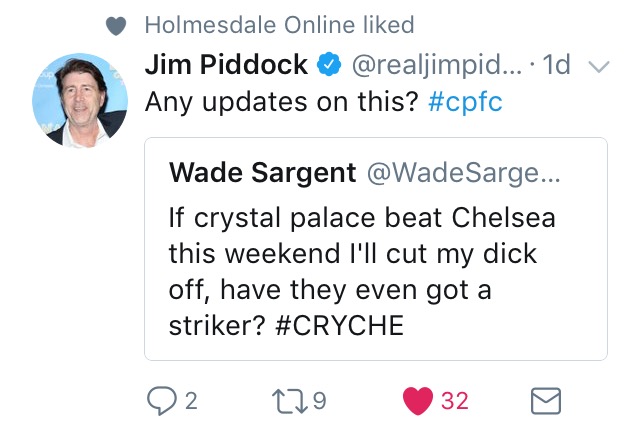
Task: Click the Wade Sargent name in the quoted tweet
Action: (263, 172)
